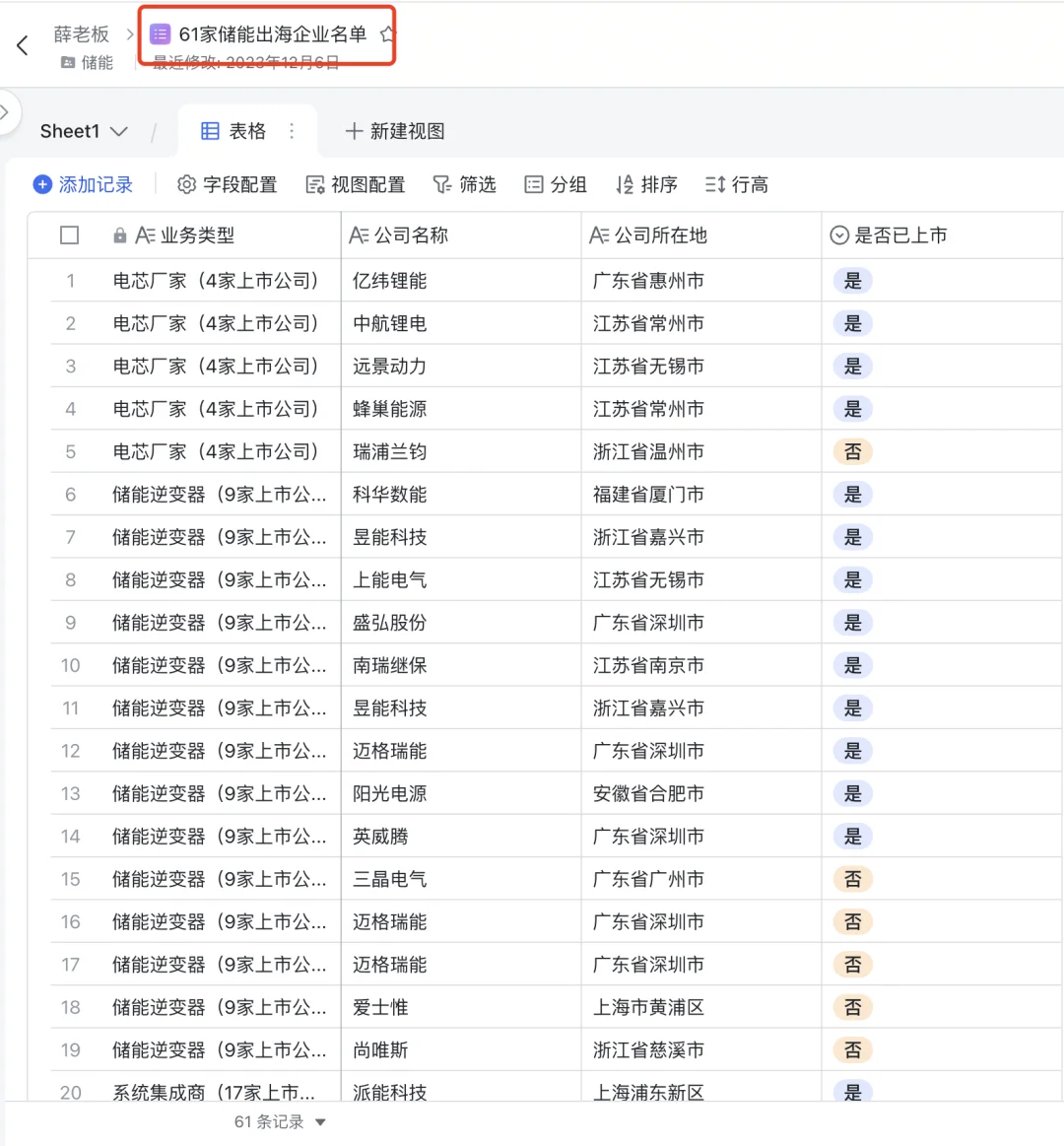Select the checkbox in the table header row
1064x1146 pixels.
point(69,235)
